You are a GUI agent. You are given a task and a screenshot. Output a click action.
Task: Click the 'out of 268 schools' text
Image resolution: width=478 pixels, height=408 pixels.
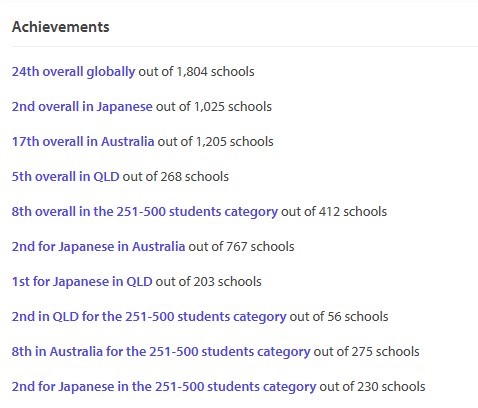click(x=176, y=177)
